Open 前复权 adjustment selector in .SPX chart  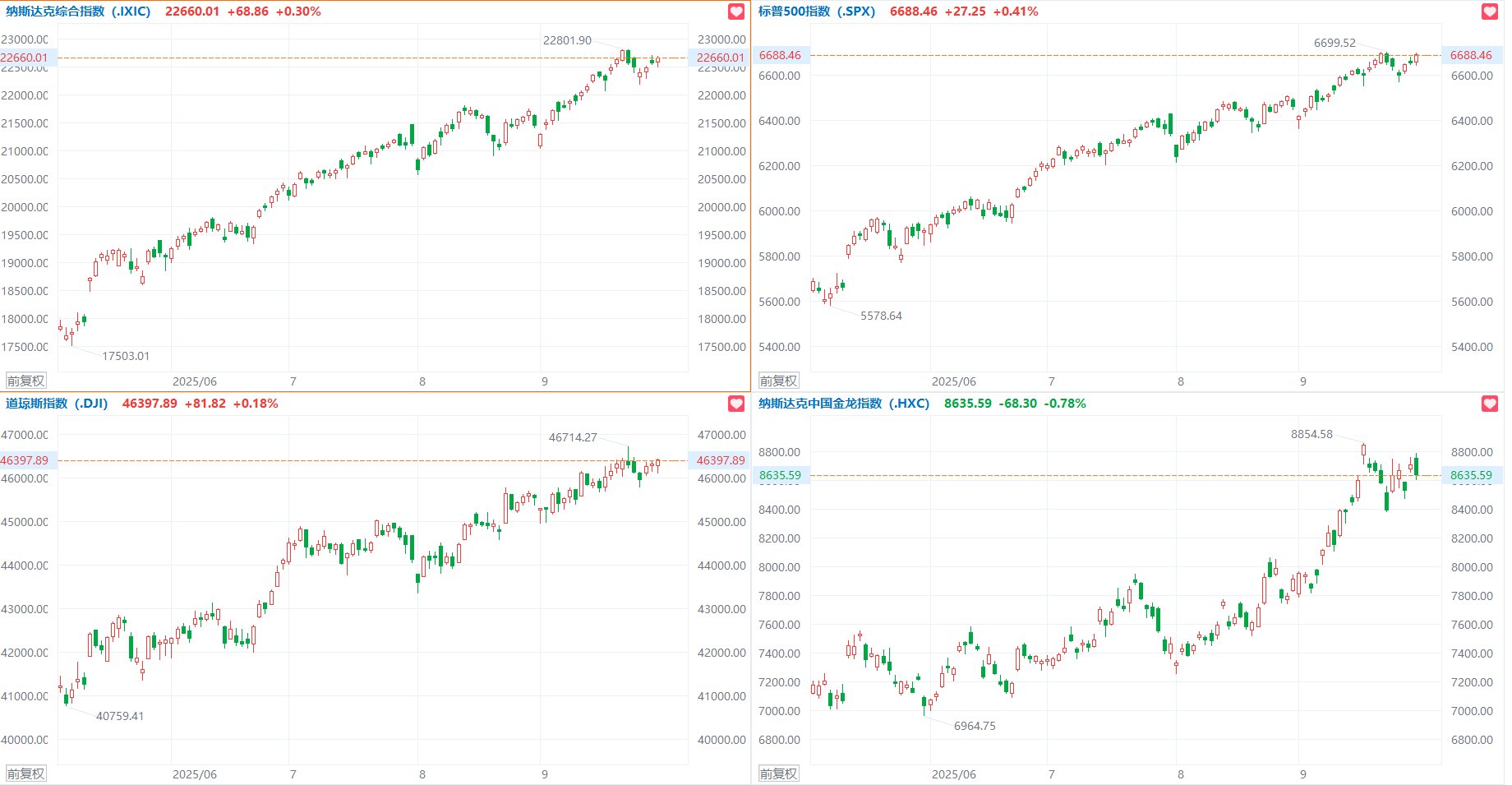click(x=778, y=381)
